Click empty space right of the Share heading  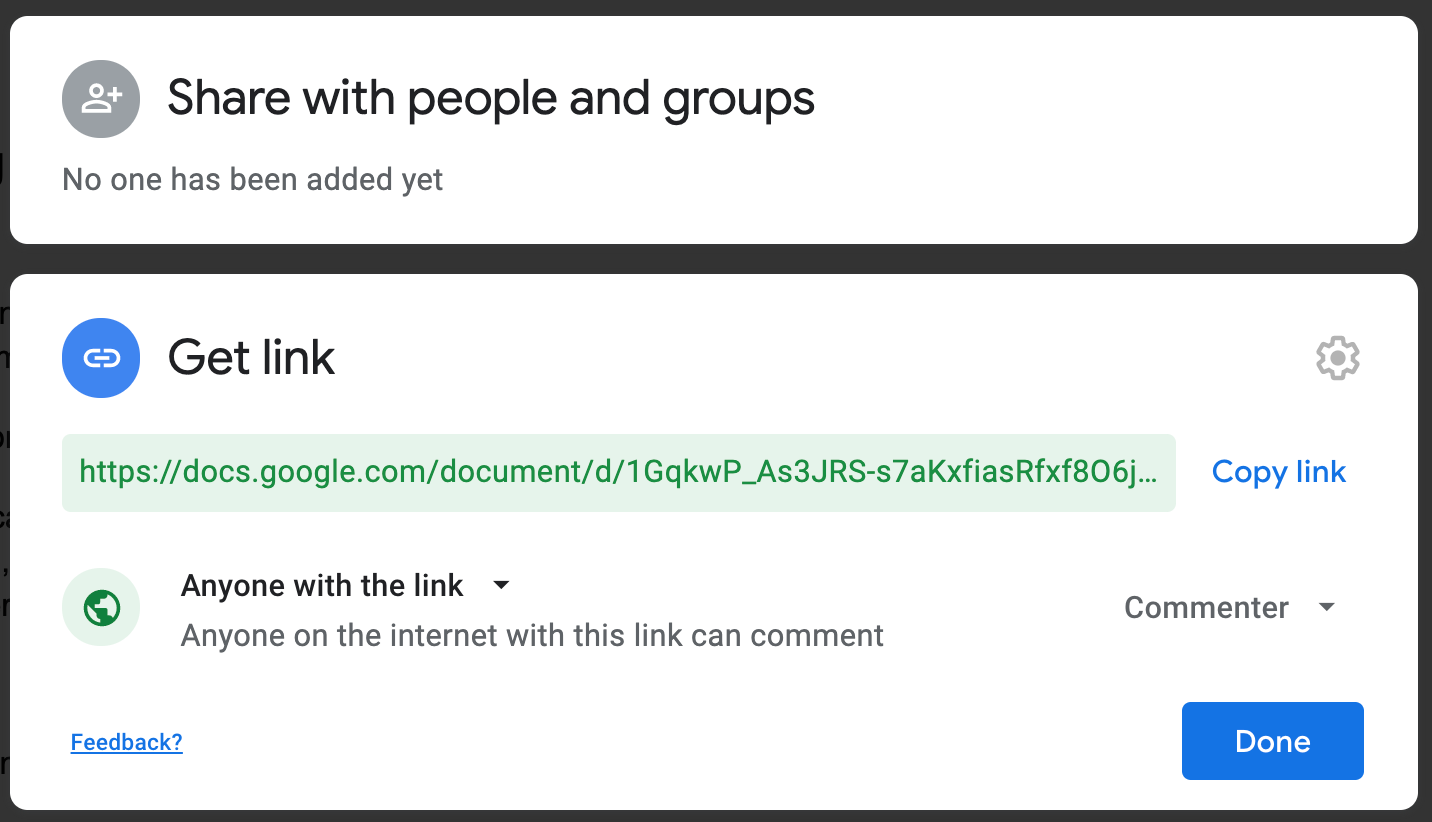click(x=1100, y=98)
